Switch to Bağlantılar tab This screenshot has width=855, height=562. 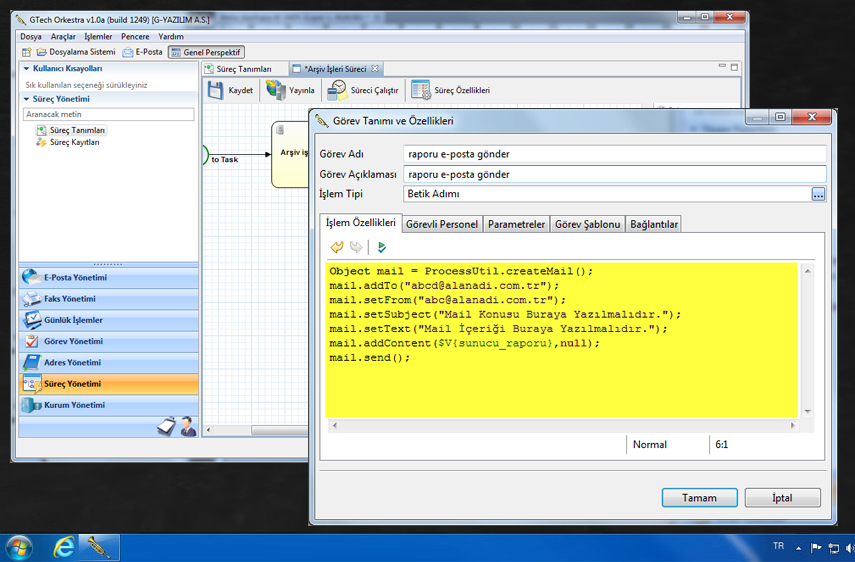coord(654,224)
